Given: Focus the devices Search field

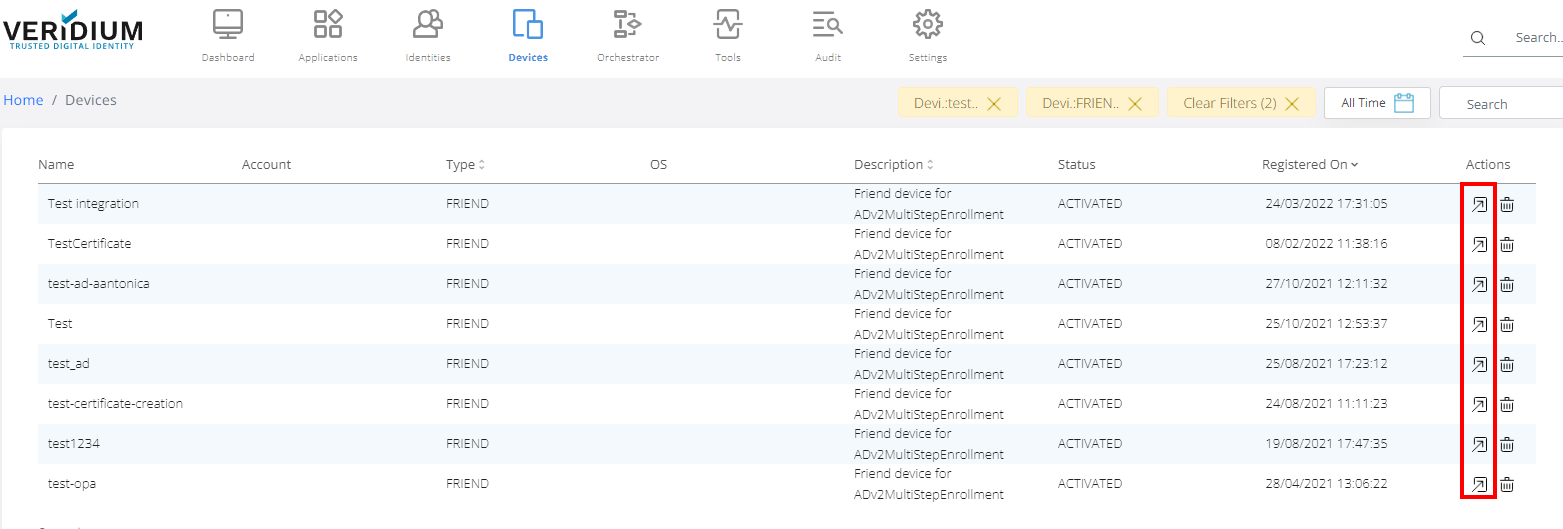Looking at the screenshot, I should click(x=1500, y=104).
